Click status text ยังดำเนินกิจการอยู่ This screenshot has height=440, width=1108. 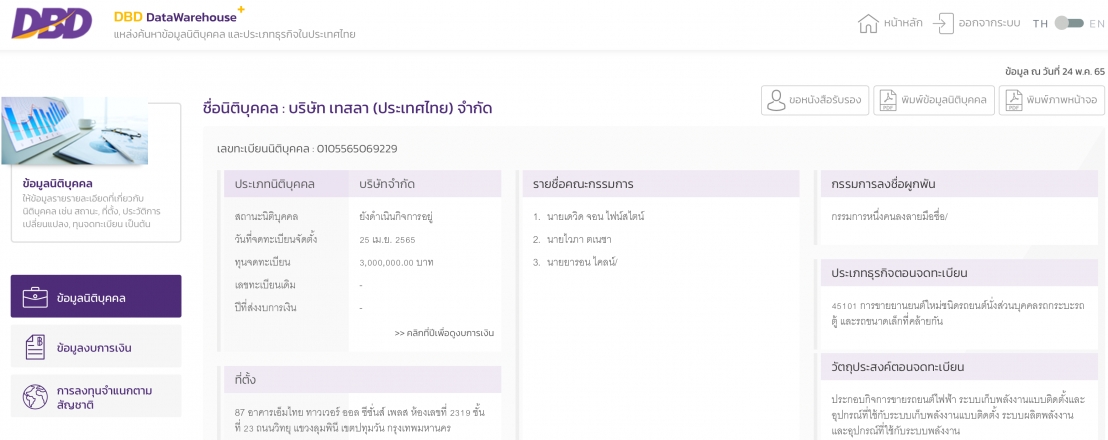click(x=395, y=216)
